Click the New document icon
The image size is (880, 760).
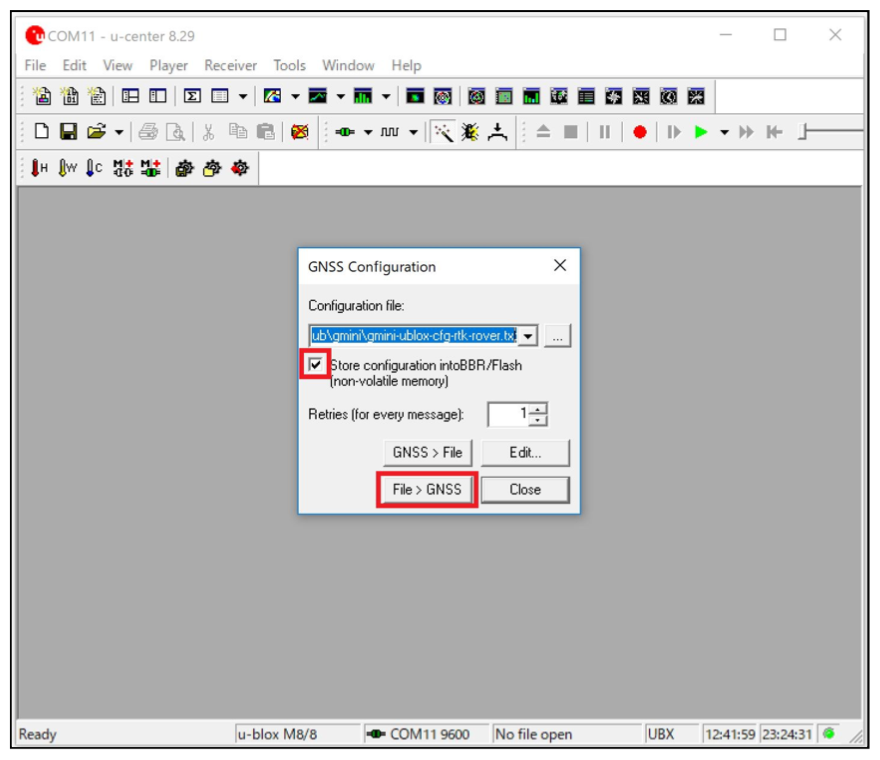pyautogui.click(x=42, y=132)
